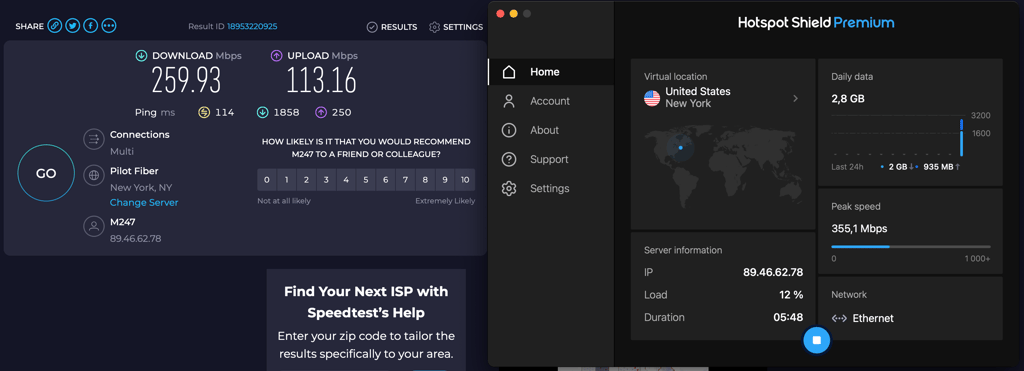Click the 2,8 GB daily data value
Viewport: 1024px width, 371px height.
(x=848, y=99)
